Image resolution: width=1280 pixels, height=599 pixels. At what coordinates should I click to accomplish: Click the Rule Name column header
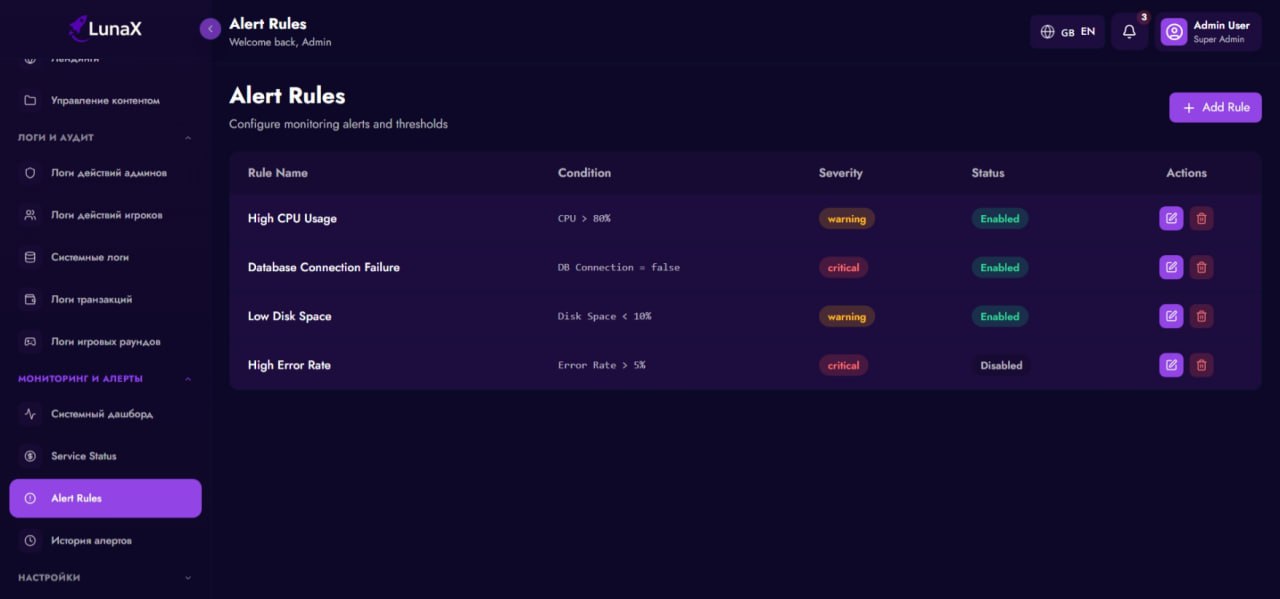click(278, 173)
